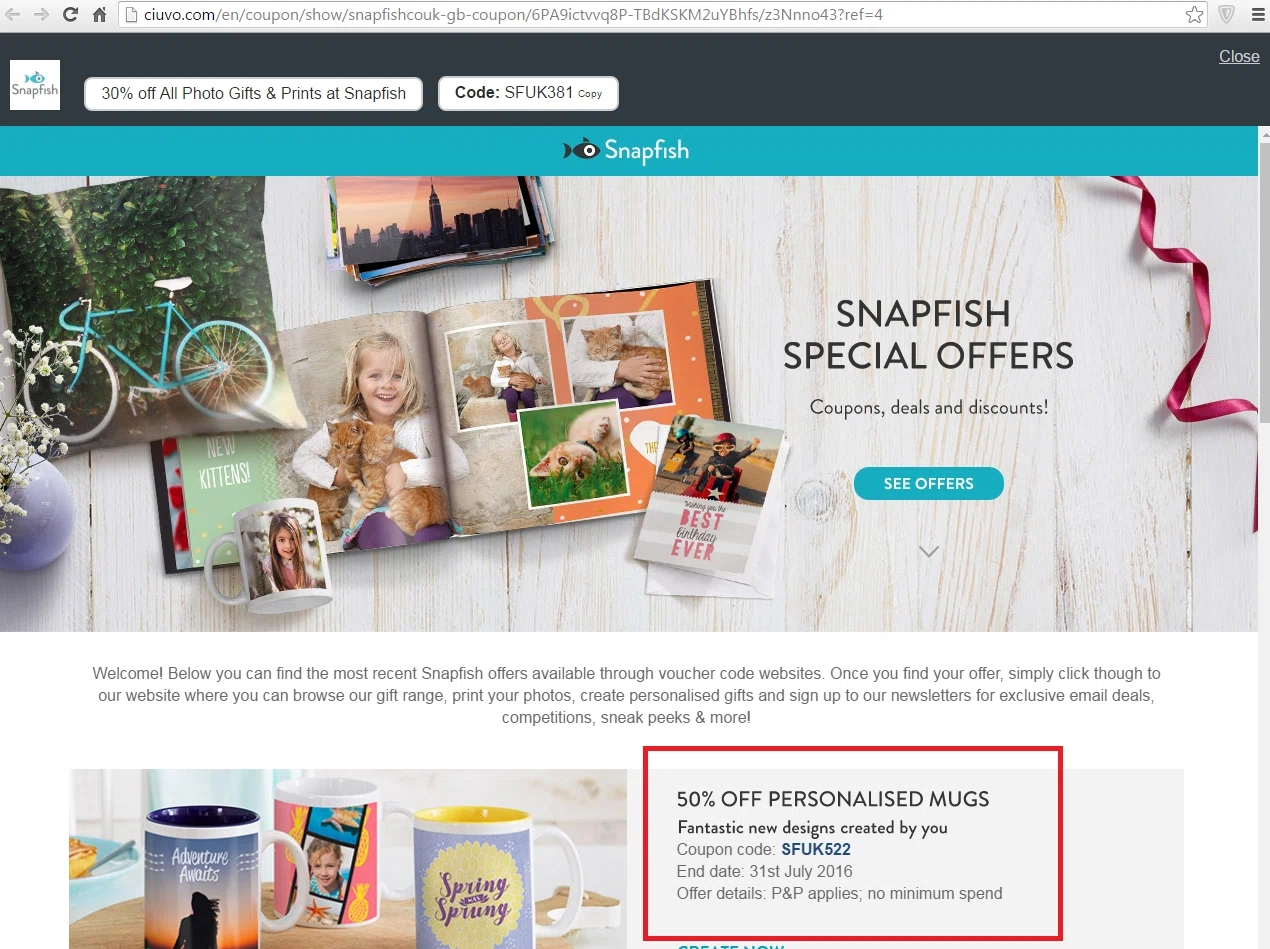Select the SFUK522 coupon code text

coord(816,850)
